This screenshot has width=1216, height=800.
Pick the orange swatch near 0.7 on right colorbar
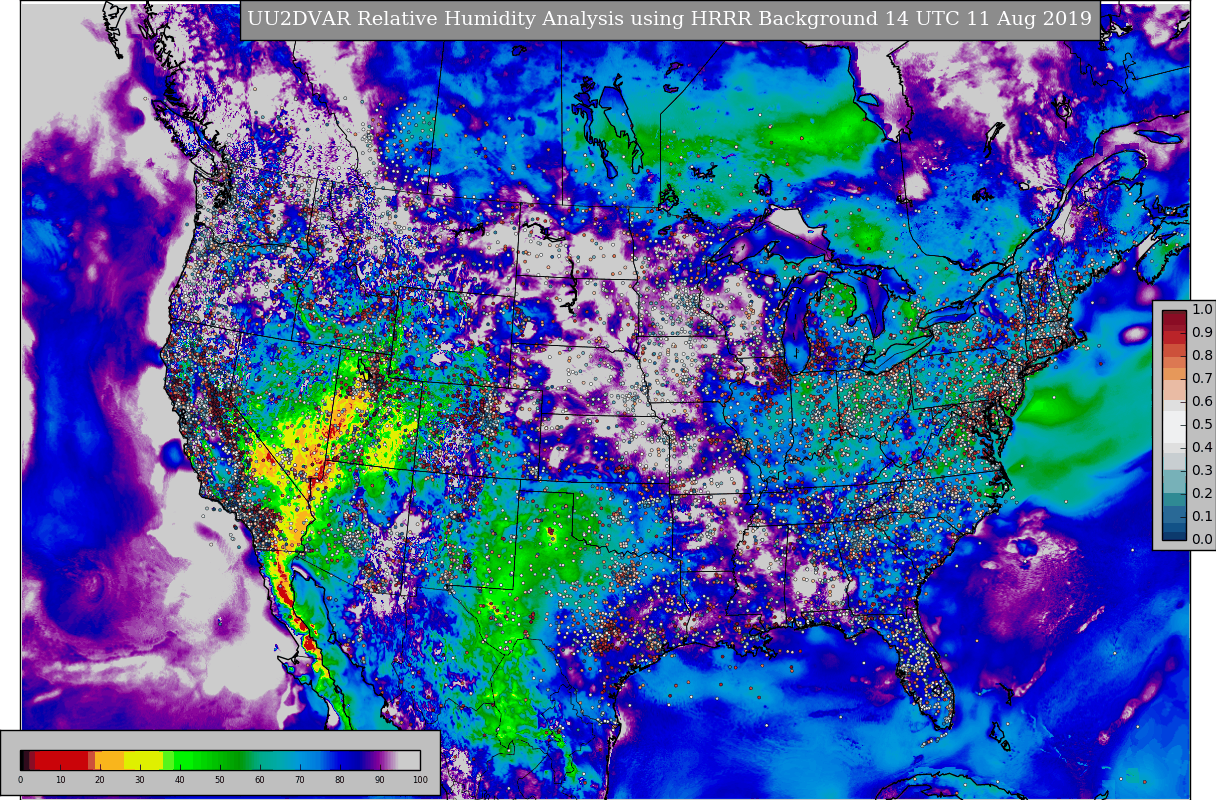click(x=1174, y=375)
